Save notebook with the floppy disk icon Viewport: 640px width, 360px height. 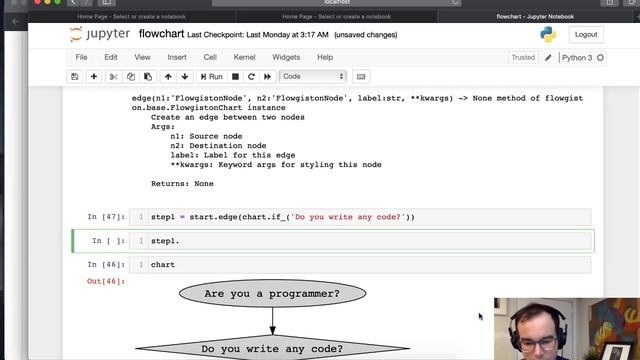pyautogui.click(x=75, y=77)
